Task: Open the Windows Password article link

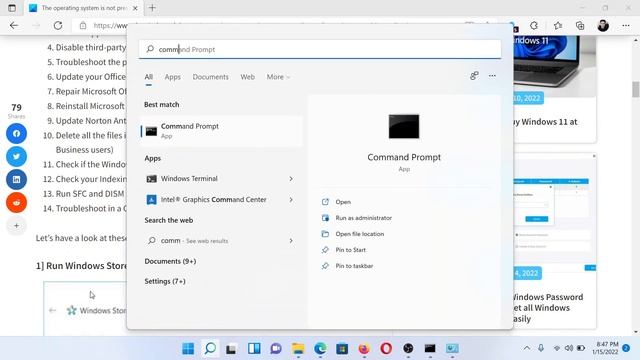Action: (548, 308)
